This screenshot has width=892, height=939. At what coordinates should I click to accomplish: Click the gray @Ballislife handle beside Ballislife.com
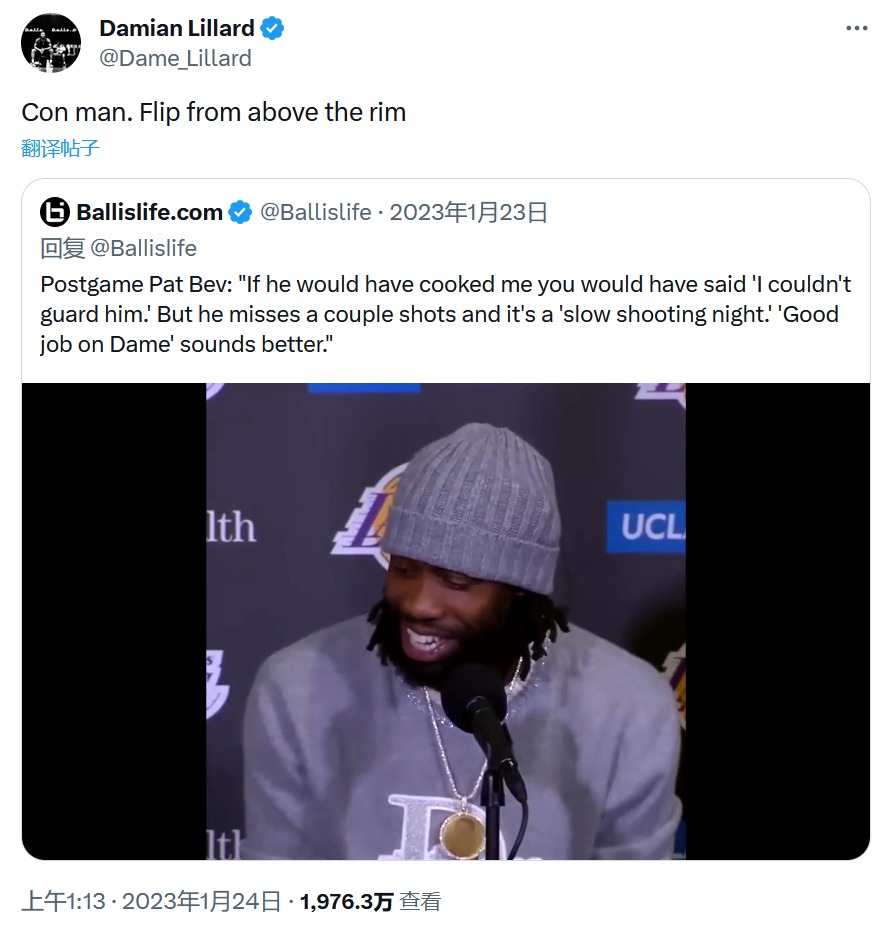pos(315,212)
